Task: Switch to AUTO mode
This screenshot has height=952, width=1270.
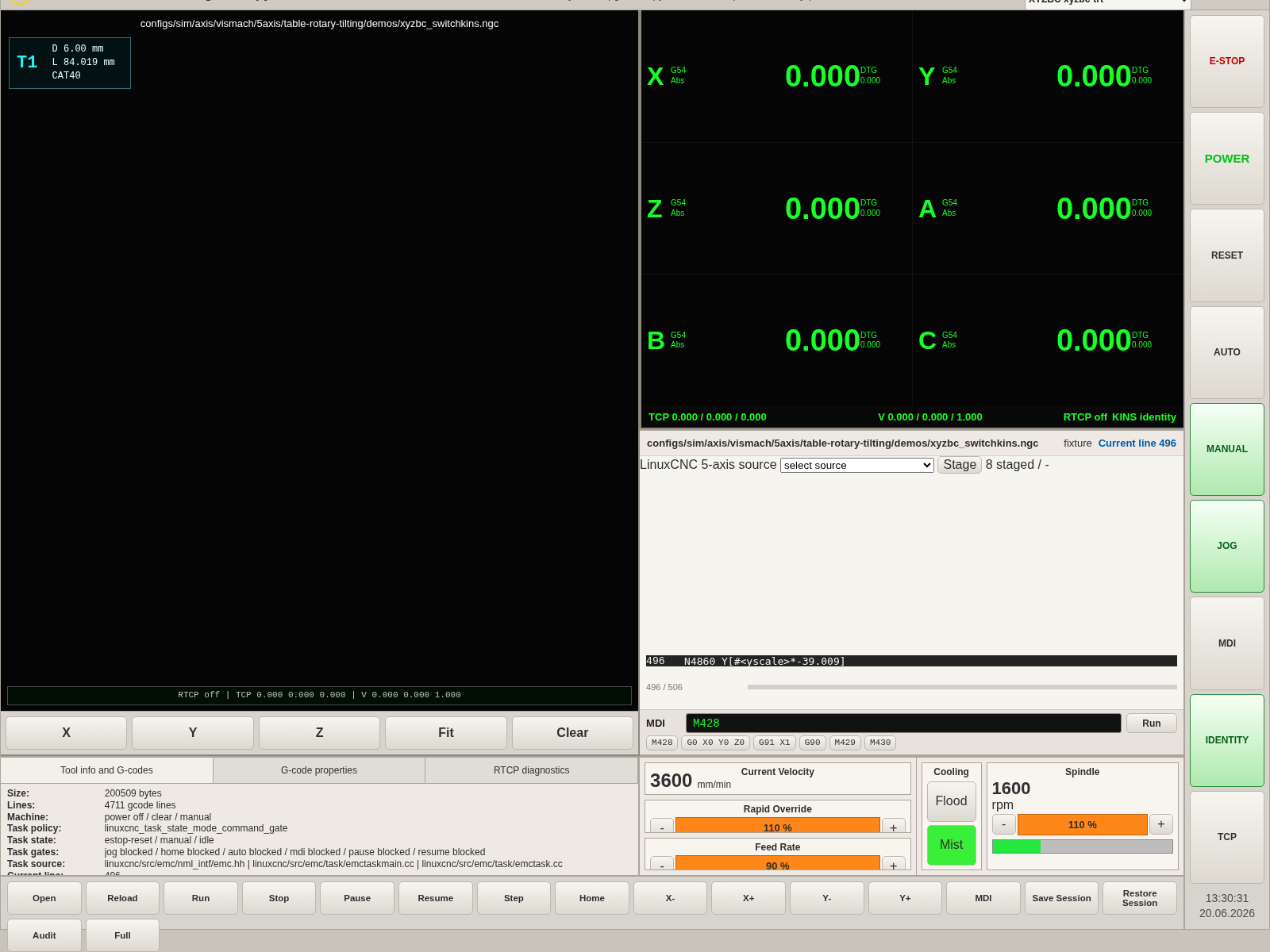Action: coord(1226,352)
